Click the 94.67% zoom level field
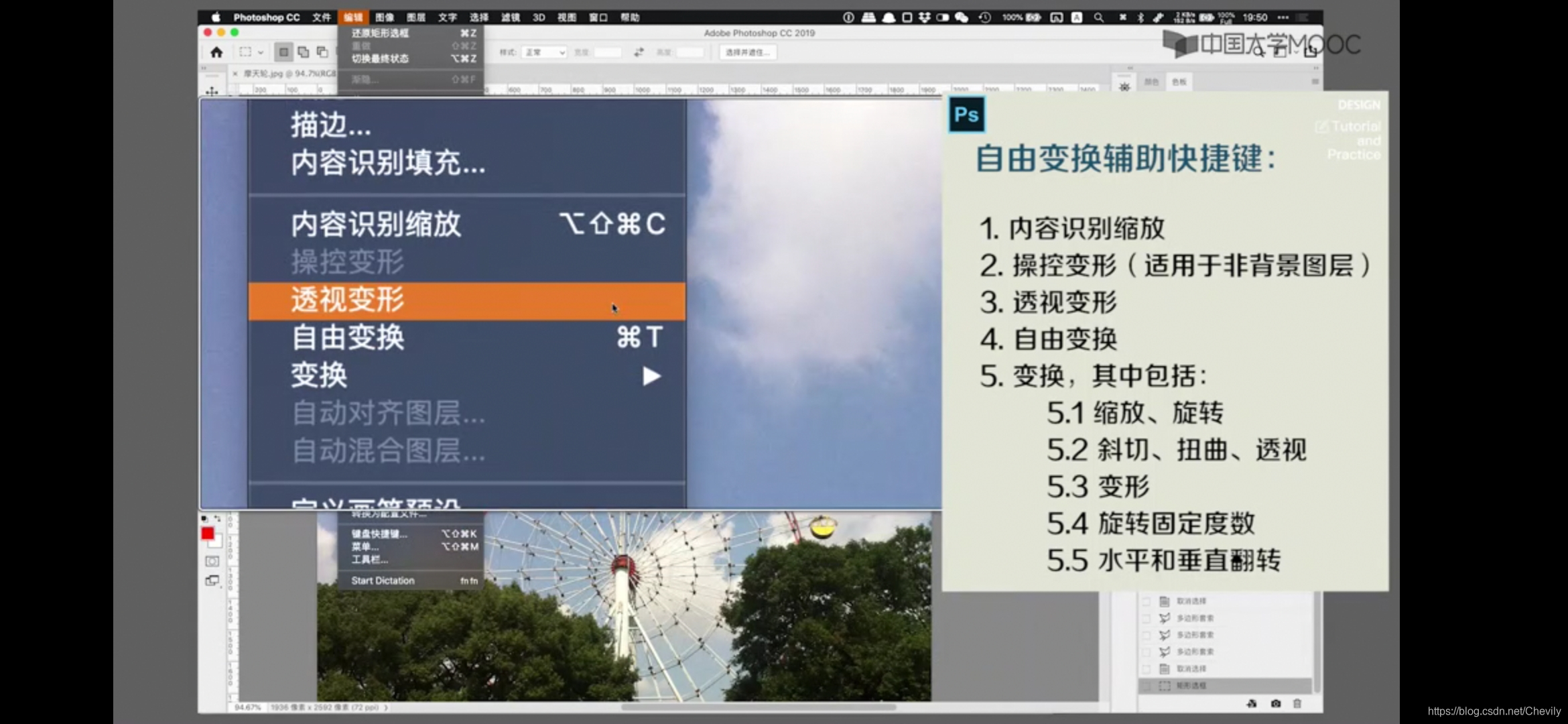 click(x=248, y=707)
